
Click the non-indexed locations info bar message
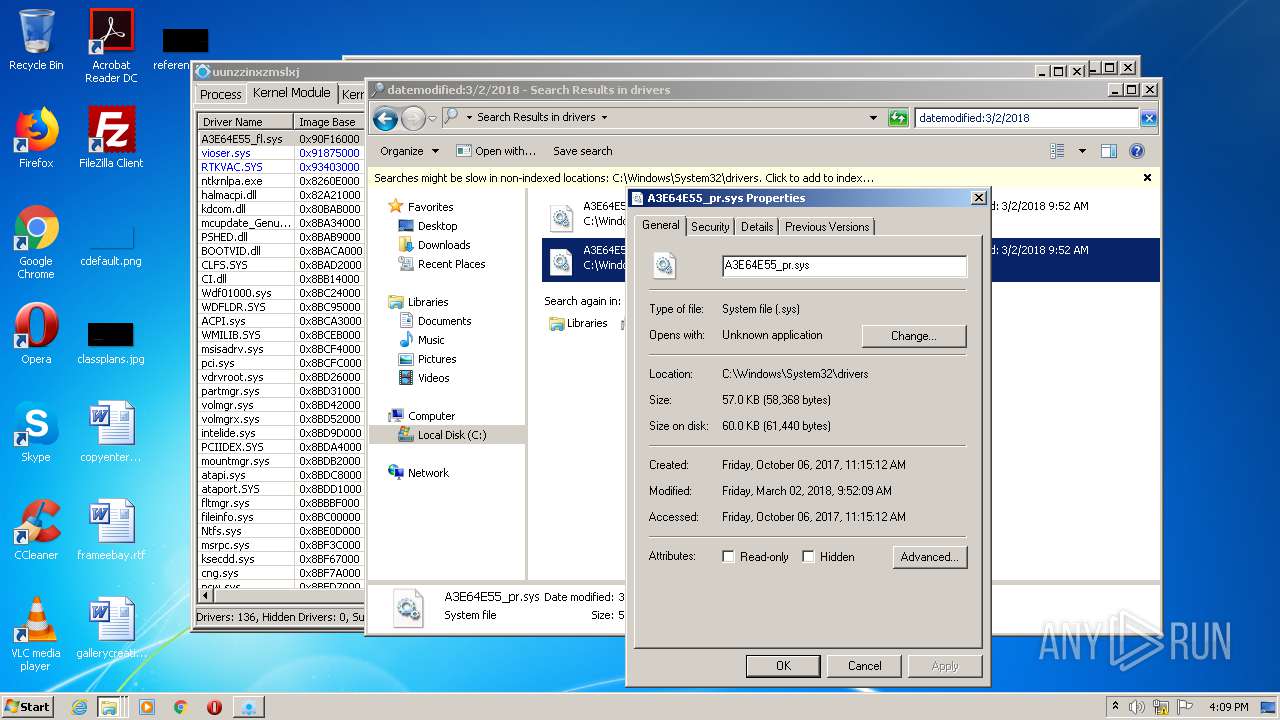pyautogui.click(x=624, y=178)
